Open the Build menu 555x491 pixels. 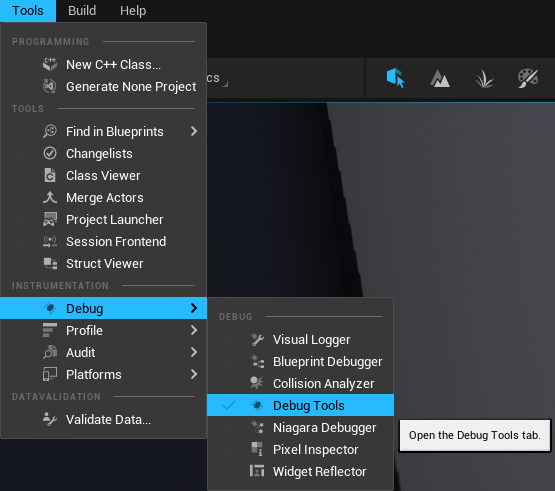click(x=82, y=11)
